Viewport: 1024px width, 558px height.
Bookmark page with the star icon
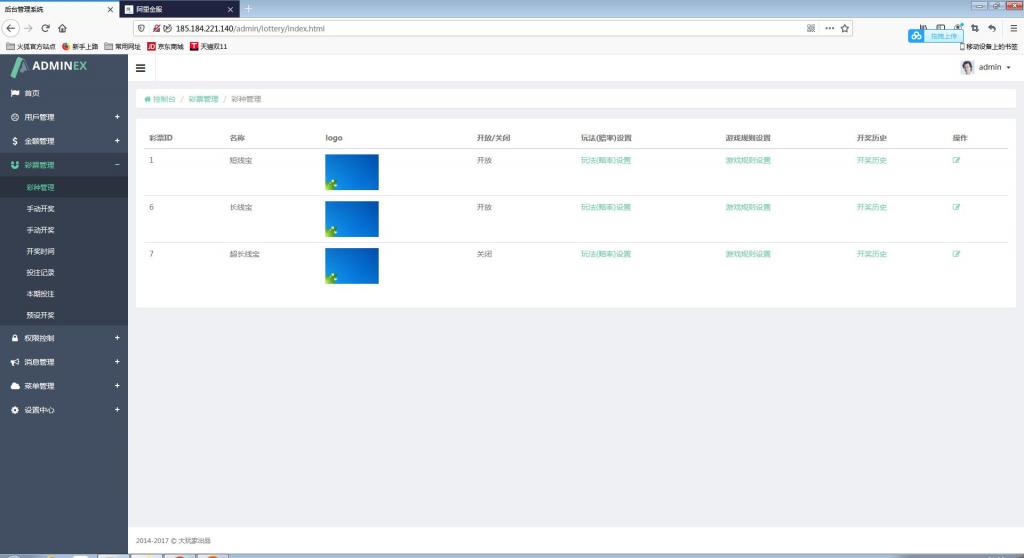point(845,28)
